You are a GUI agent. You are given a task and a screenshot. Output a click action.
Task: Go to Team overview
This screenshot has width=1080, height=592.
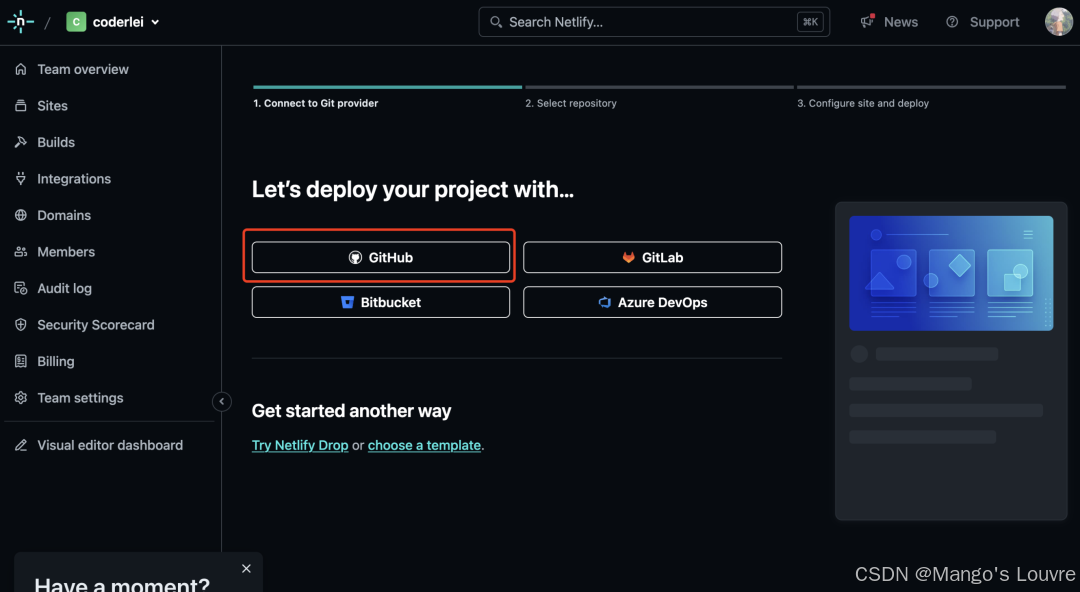coord(82,69)
